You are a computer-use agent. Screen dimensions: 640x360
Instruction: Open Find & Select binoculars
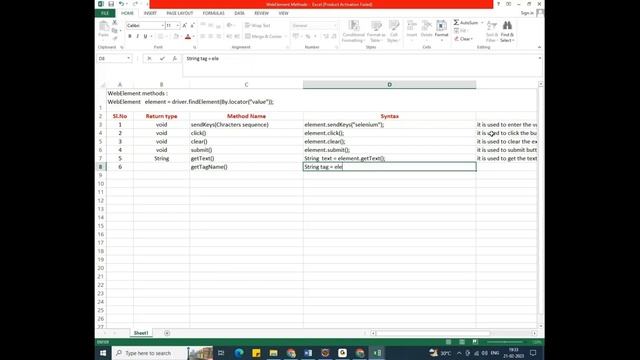click(507, 31)
